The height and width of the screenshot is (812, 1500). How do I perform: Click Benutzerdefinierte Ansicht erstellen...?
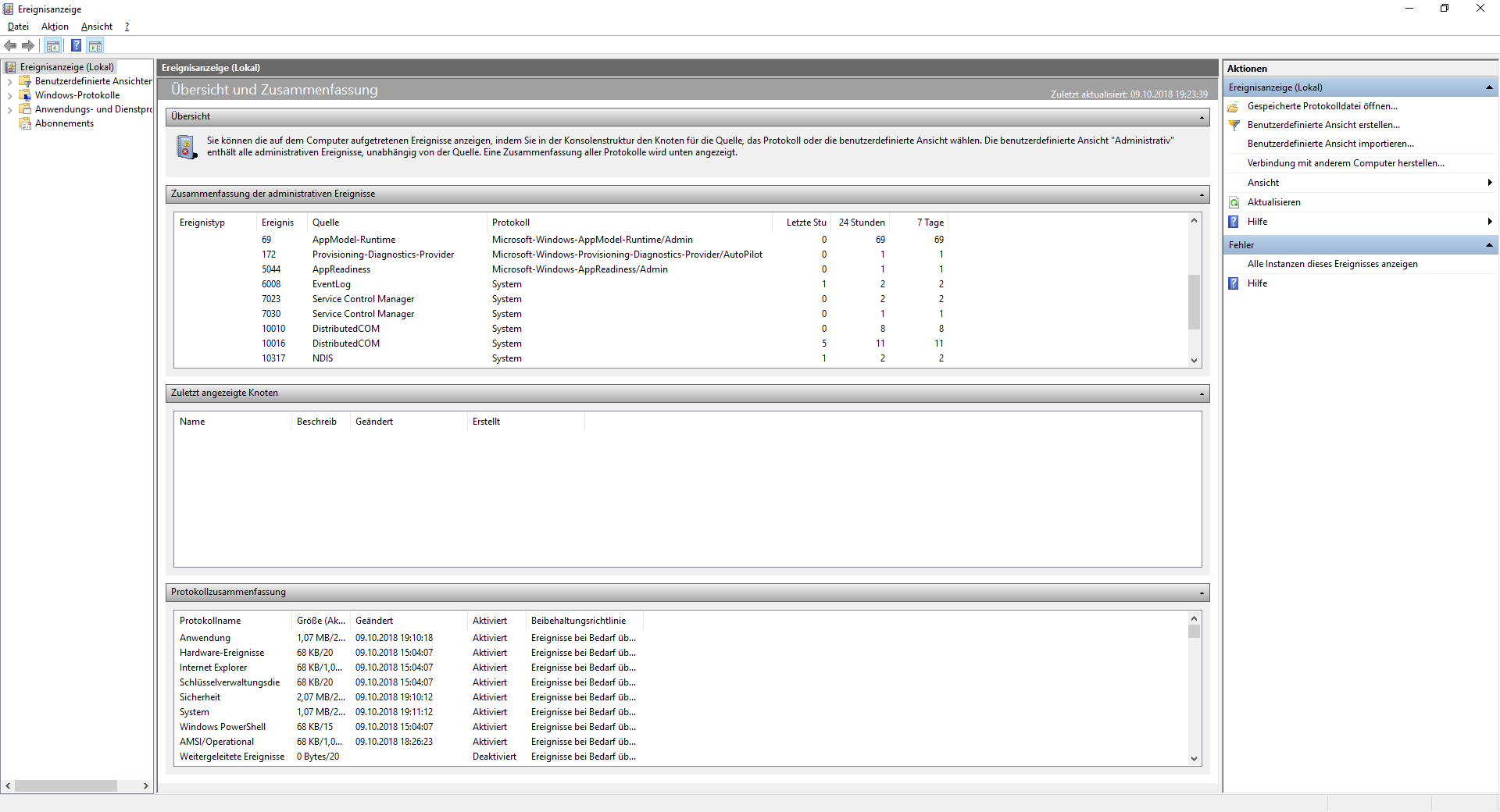pos(1323,125)
